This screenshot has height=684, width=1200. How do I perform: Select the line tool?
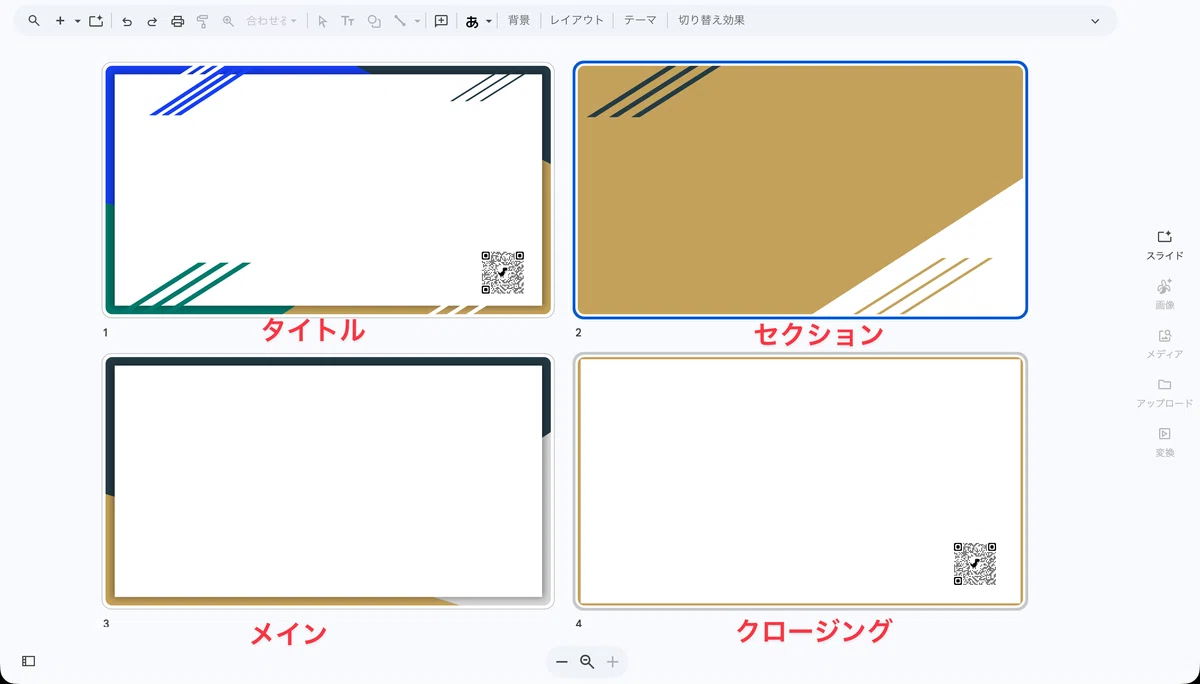400,20
